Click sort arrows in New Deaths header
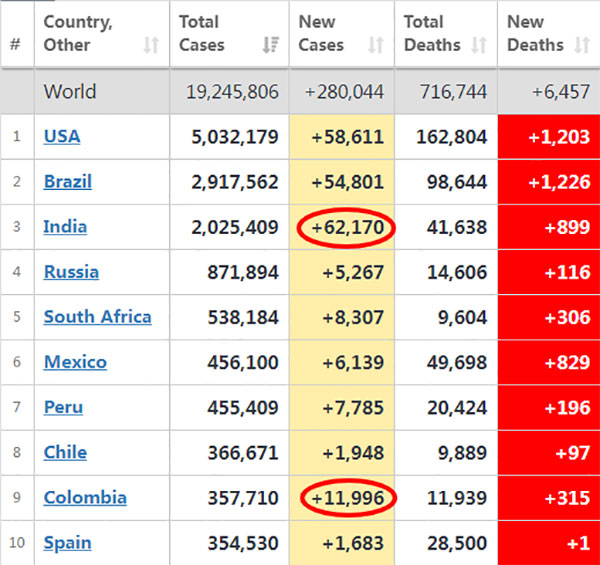 582,45
